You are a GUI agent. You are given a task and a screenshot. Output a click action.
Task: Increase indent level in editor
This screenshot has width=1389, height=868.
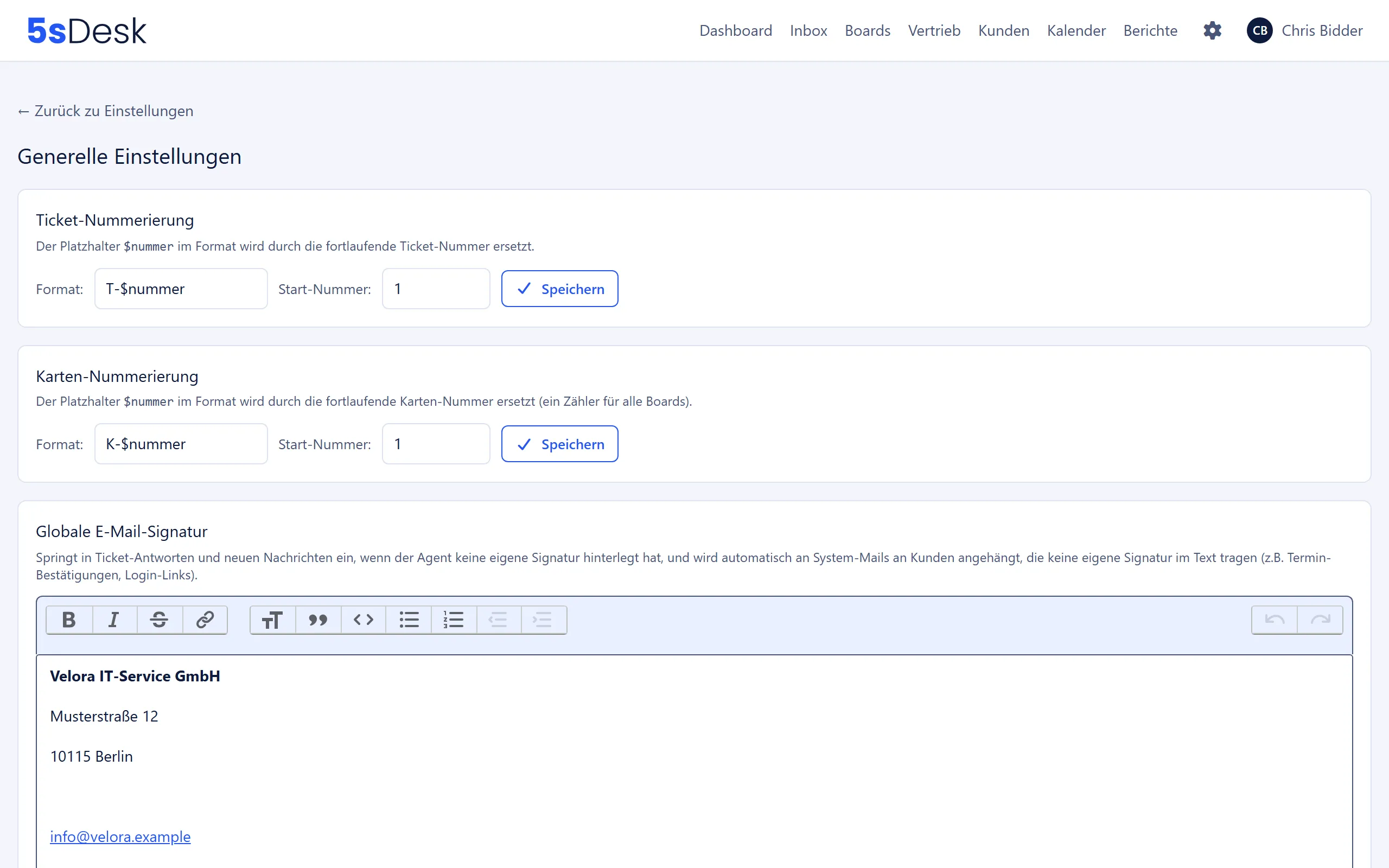point(544,620)
